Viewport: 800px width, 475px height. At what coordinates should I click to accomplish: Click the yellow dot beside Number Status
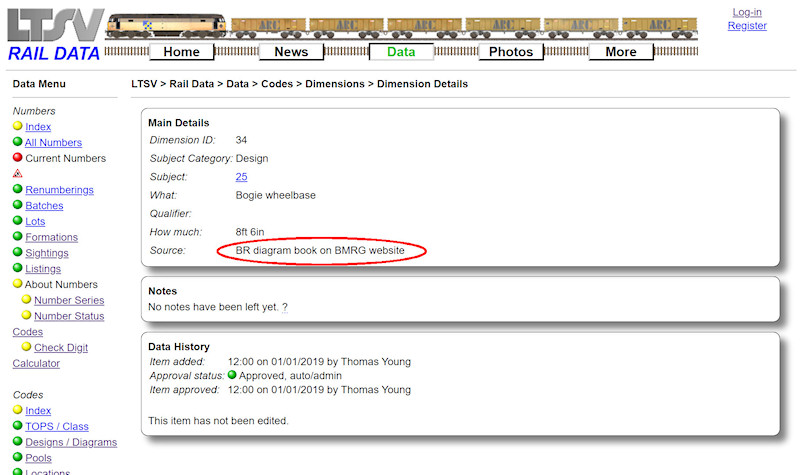pyautogui.click(x=27, y=315)
